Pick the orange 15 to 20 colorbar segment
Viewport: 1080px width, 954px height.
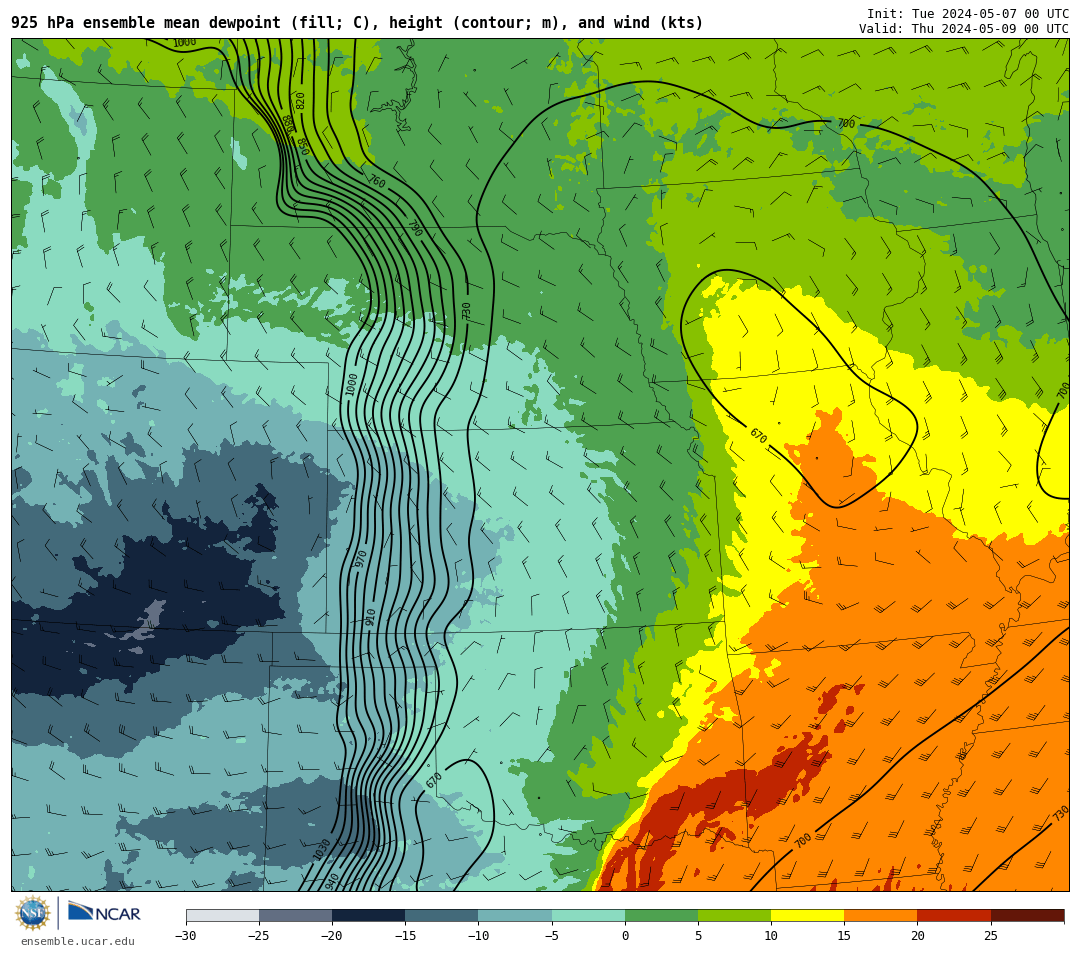pyautogui.click(x=881, y=916)
